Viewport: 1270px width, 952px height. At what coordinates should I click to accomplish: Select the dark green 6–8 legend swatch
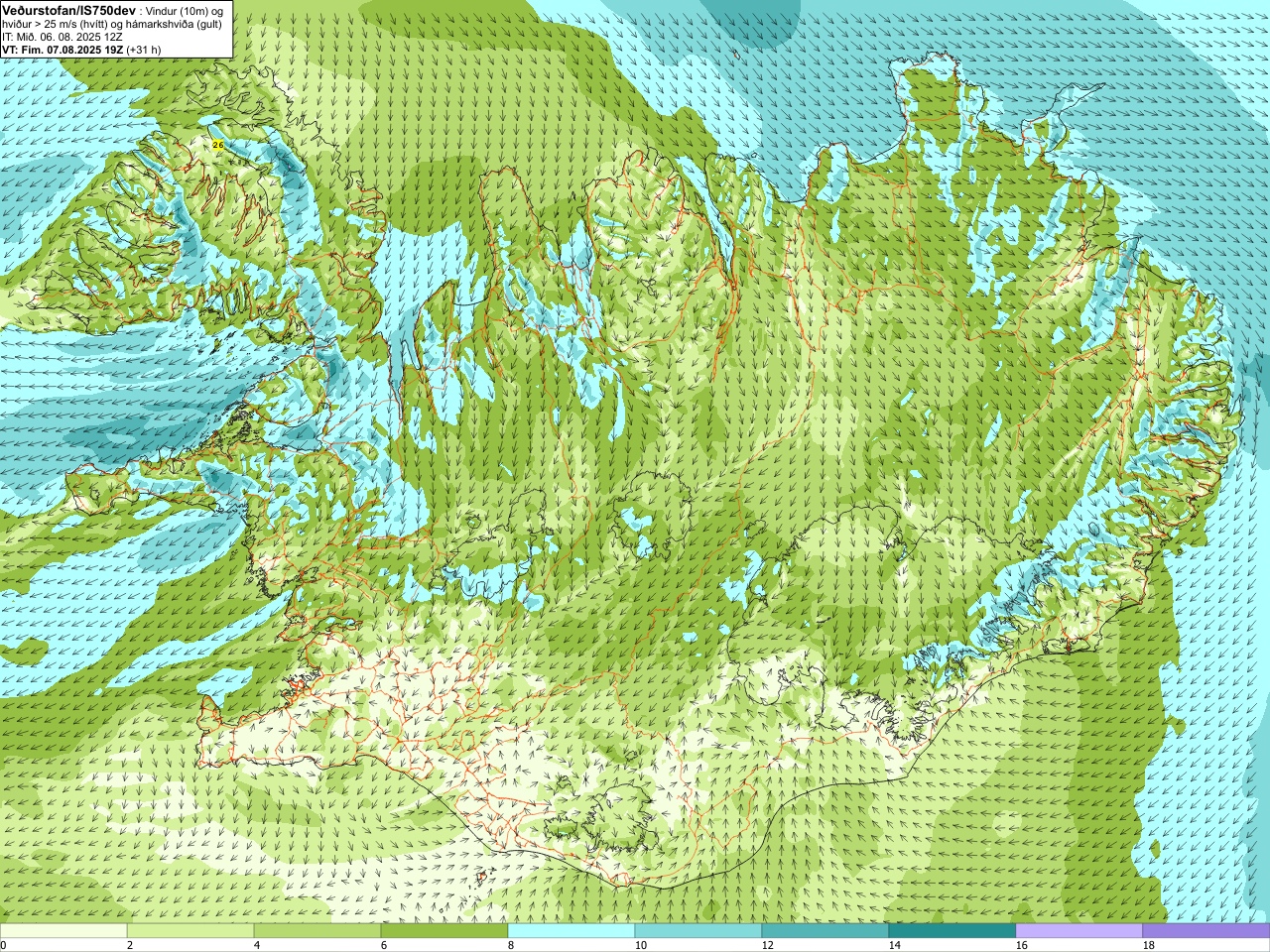[444, 931]
